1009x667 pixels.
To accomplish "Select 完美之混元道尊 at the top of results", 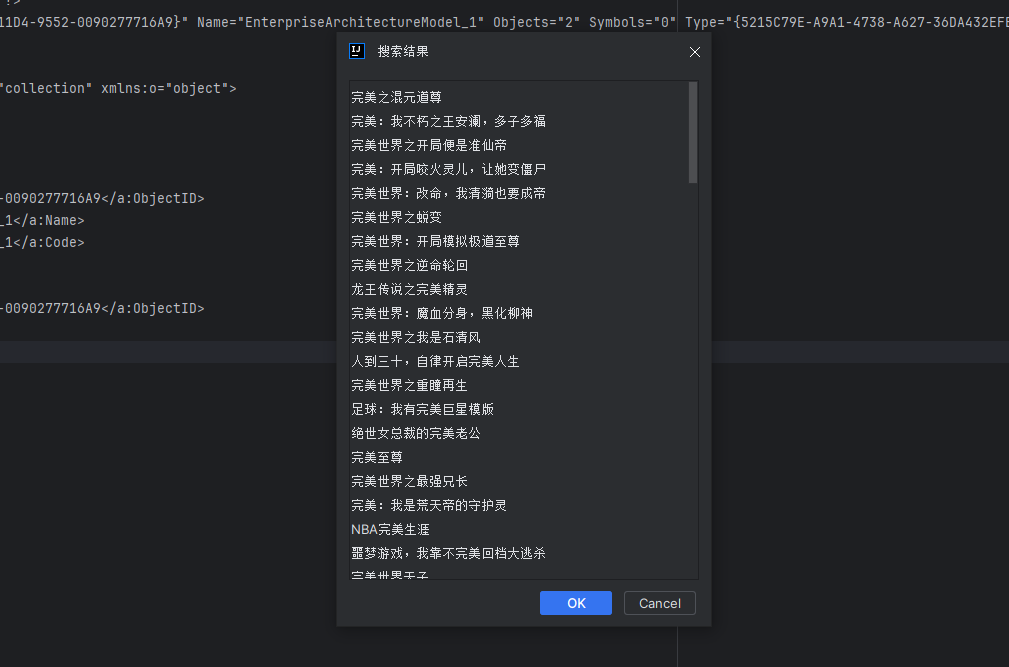I will (x=395, y=96).
